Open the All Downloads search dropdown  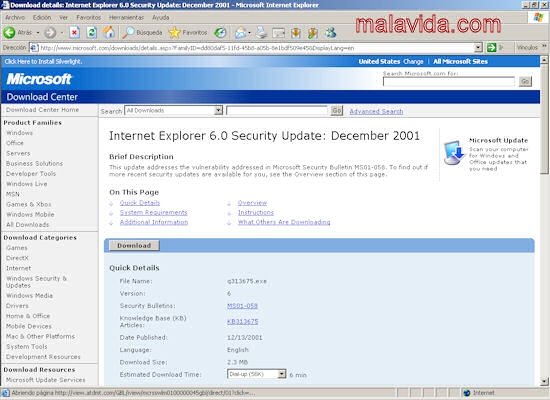[219, 111]
